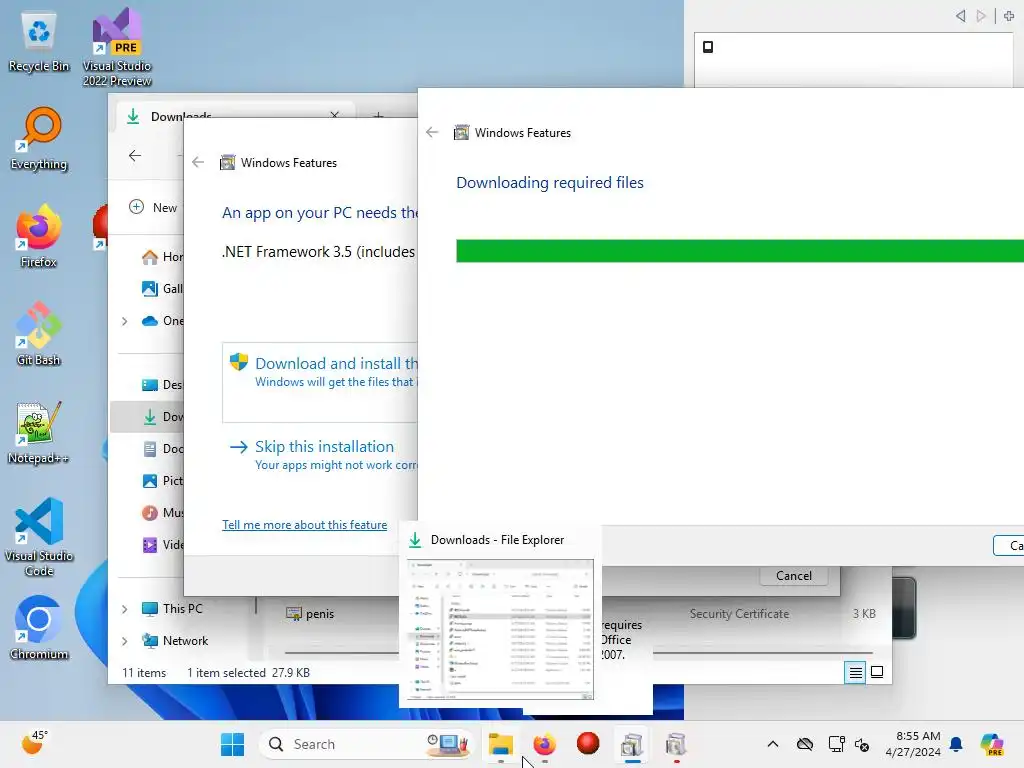Select the penis file in the list
The height and width of the screenshot is (768, 1024).
[311, 614]
